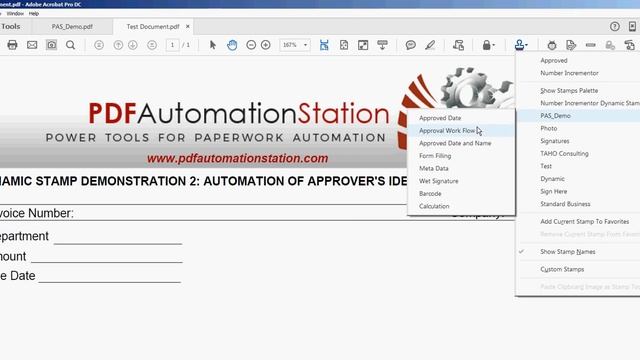
Task: Click the Print icon in the toolbar
Action: pos(12,45)
